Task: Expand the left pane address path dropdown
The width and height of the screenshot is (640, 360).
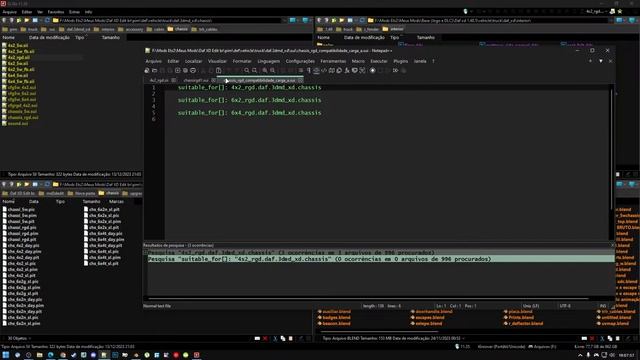Action: click(284, 20)
